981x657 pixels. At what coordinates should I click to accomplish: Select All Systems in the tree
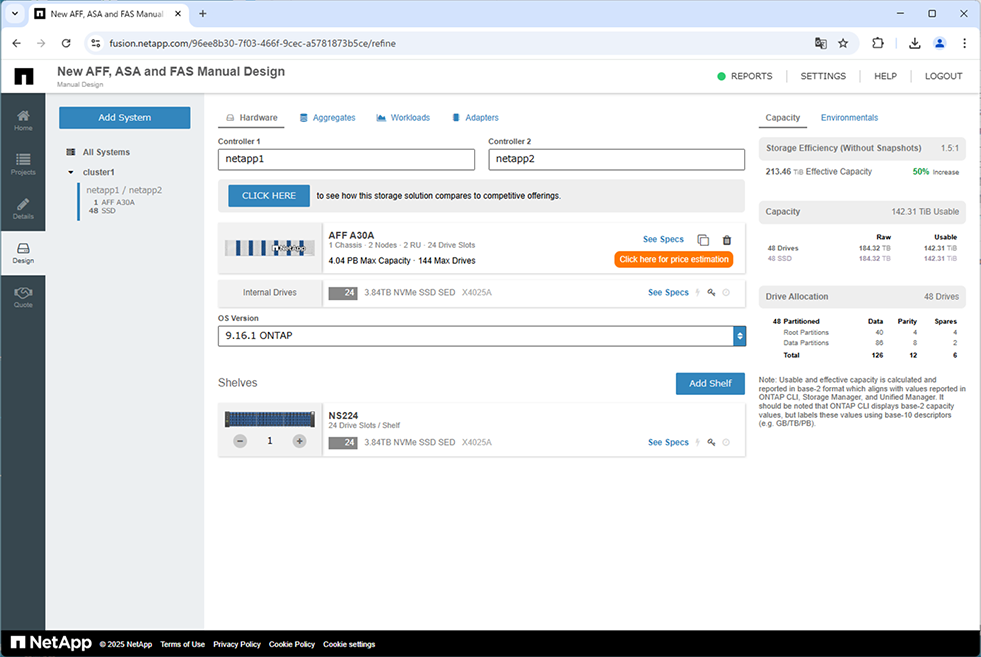(106, 152)
